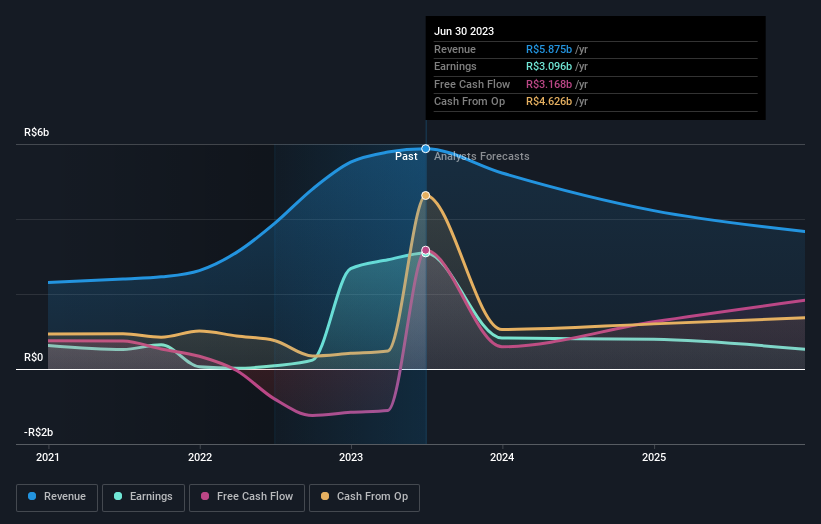Click the R$5.875b revenue value

coord(549,49)
